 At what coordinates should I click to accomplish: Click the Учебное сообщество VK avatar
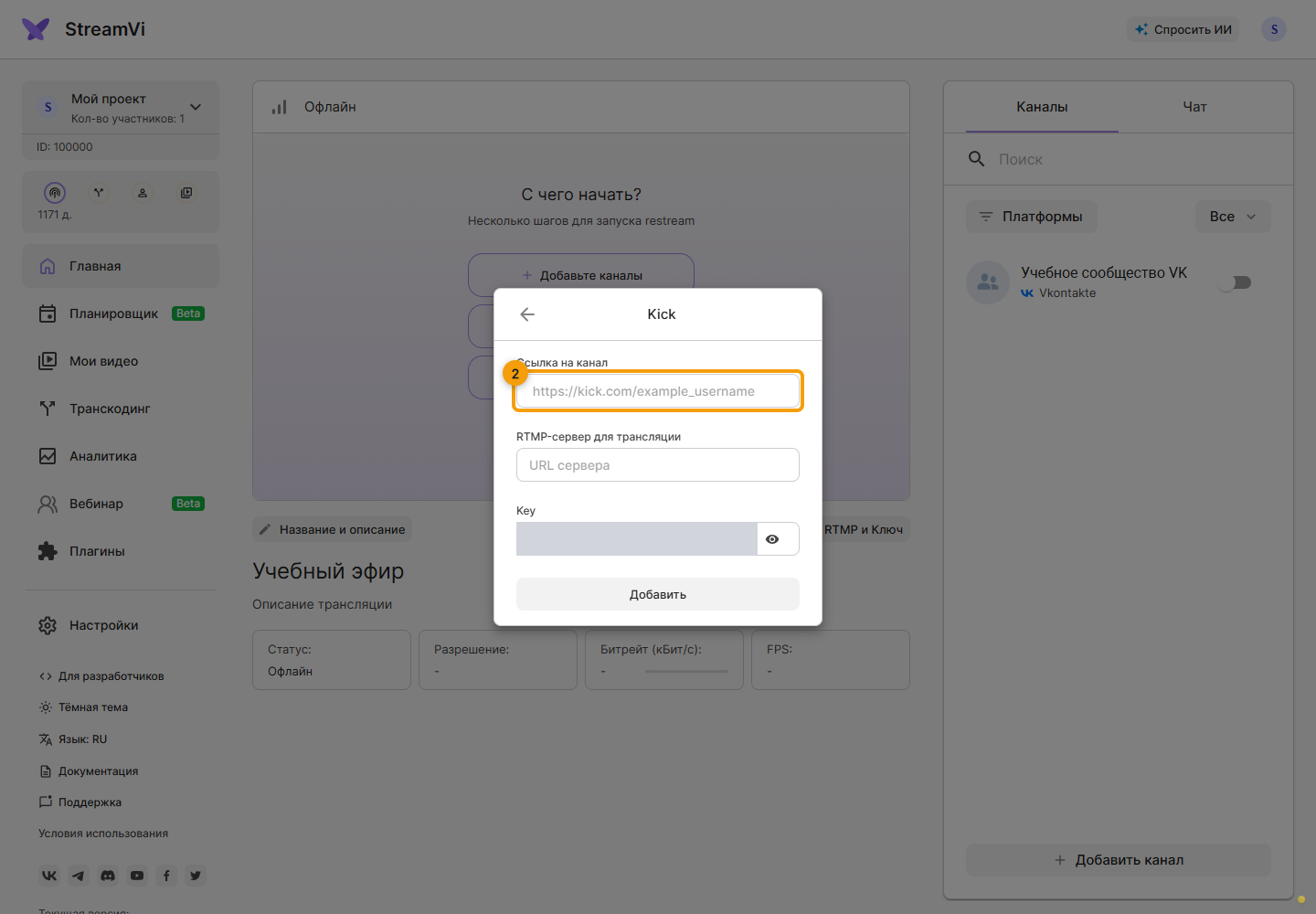tap(988, 282)
